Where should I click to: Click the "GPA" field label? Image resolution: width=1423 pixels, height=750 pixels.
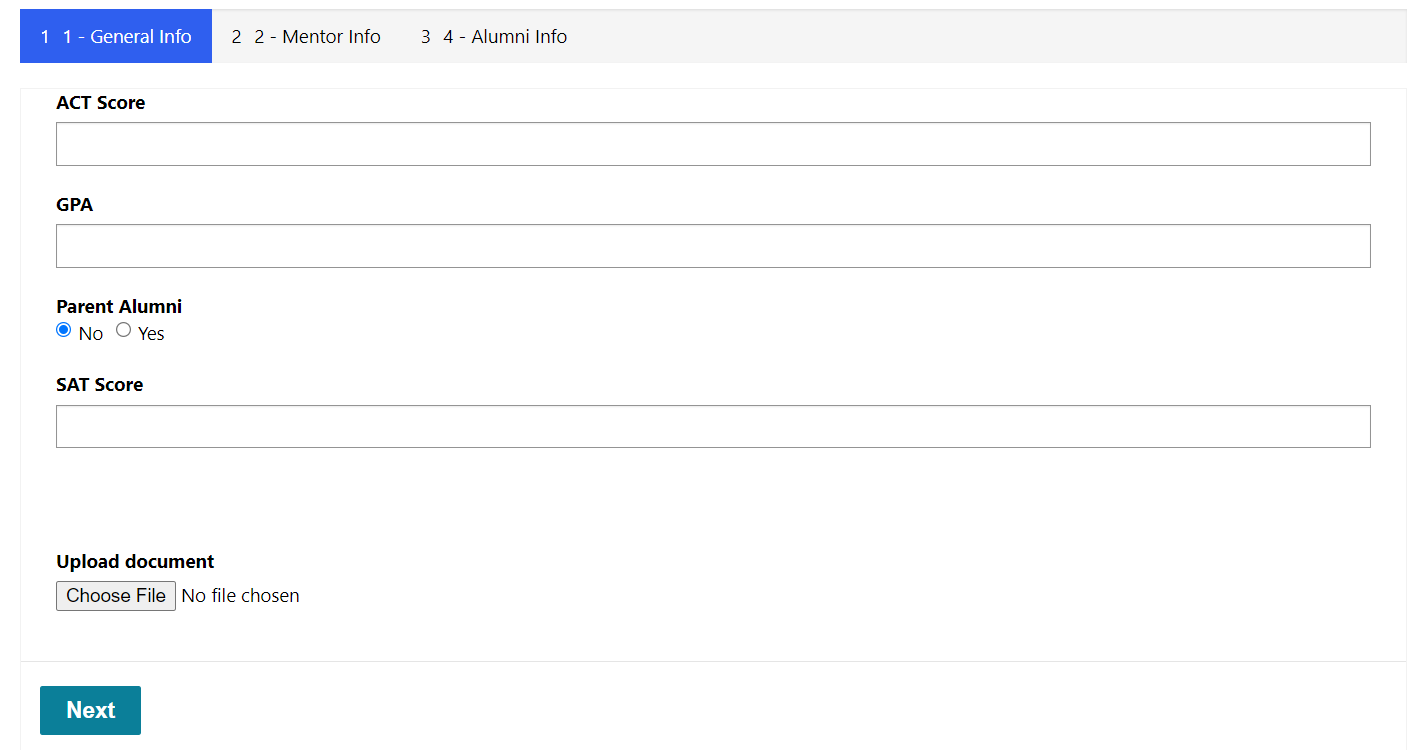click(75, 205)
